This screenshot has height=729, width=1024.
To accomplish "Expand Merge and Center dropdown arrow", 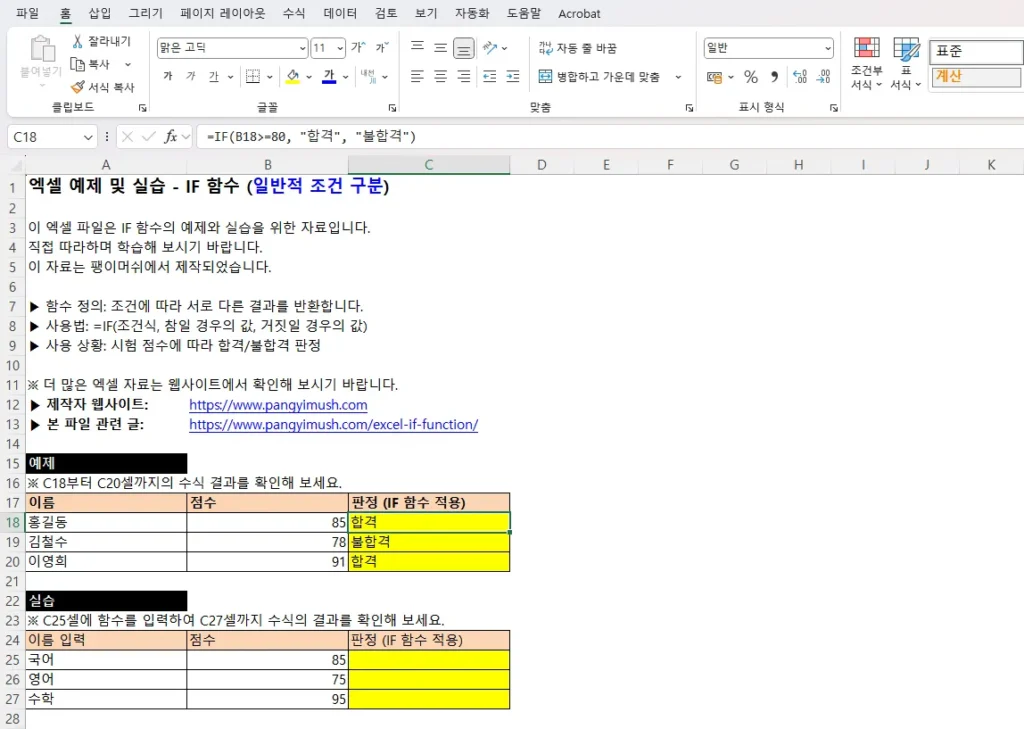I will [678, 77].
